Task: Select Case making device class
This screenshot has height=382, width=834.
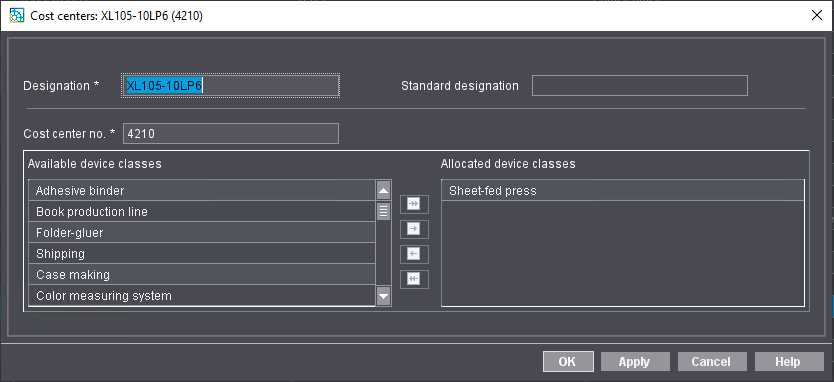Action: tap(202, 275)
